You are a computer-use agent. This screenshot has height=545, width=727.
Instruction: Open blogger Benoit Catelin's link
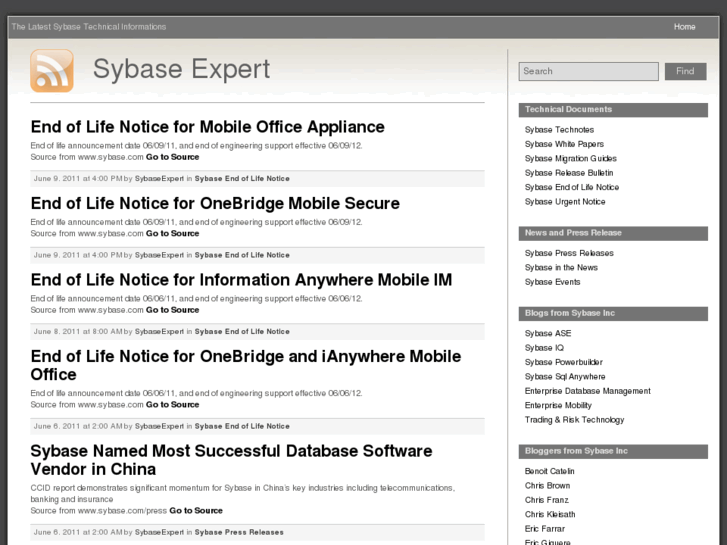(549, 471)
